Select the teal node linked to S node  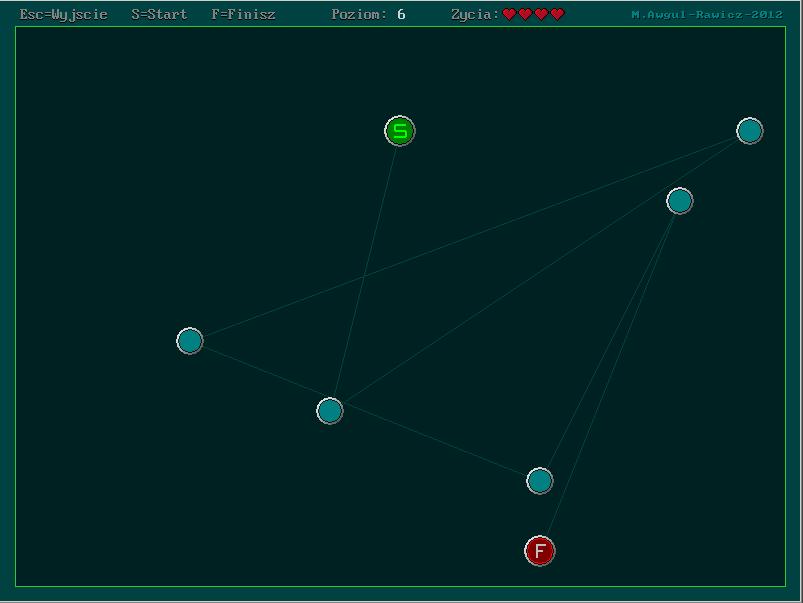(330, 411)
